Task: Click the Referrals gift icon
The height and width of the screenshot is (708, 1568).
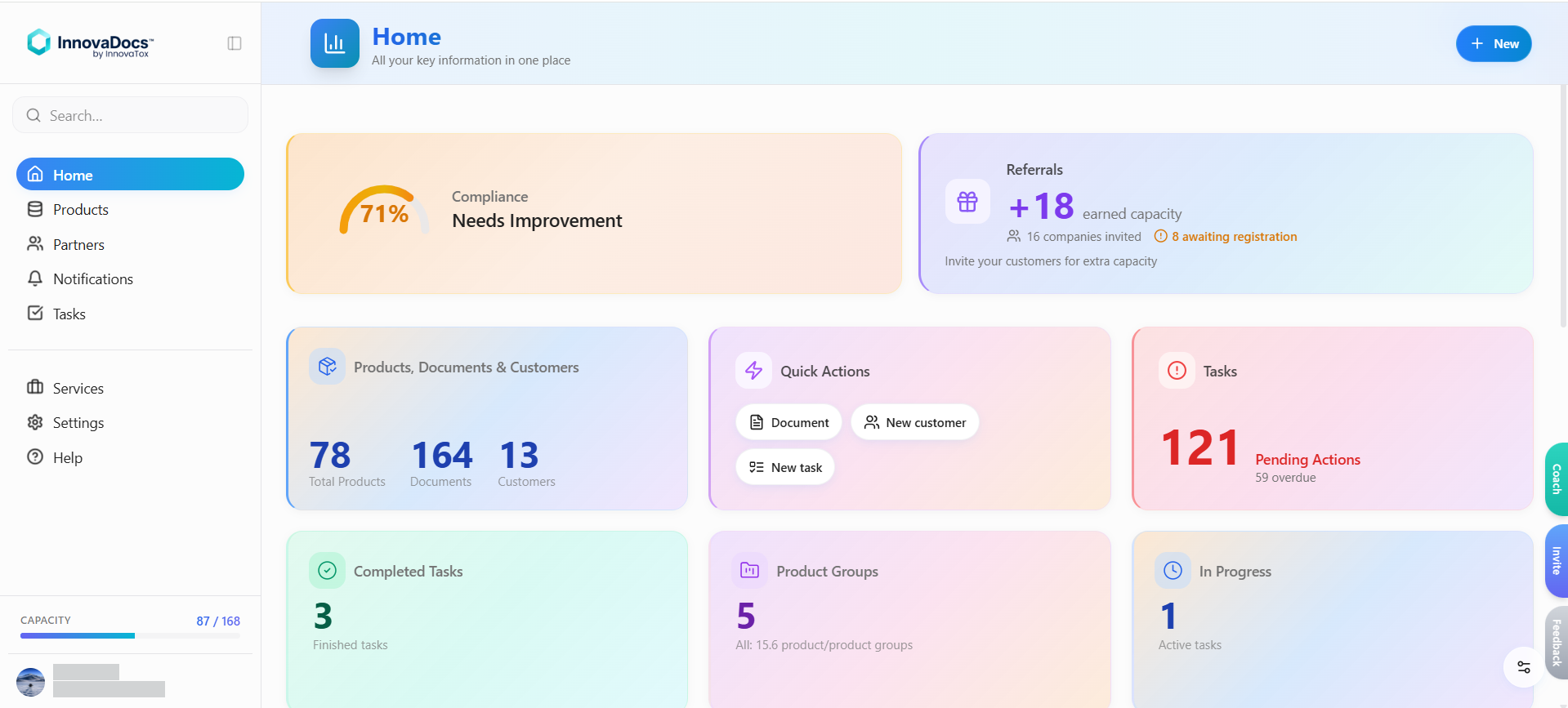Action: (x=967, y=202)
